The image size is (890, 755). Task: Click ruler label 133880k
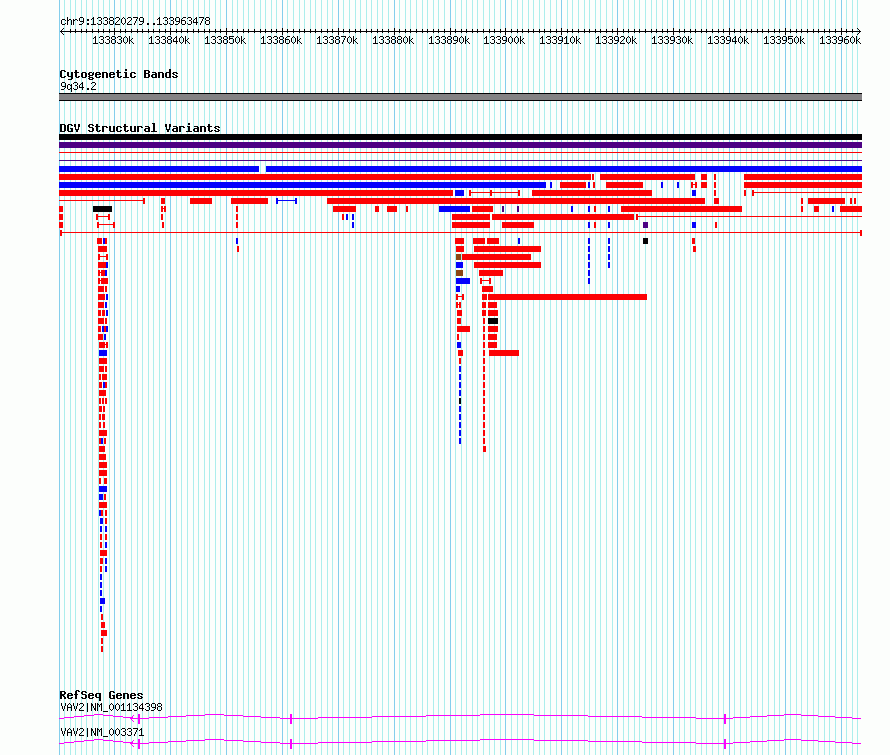point(393,40)
